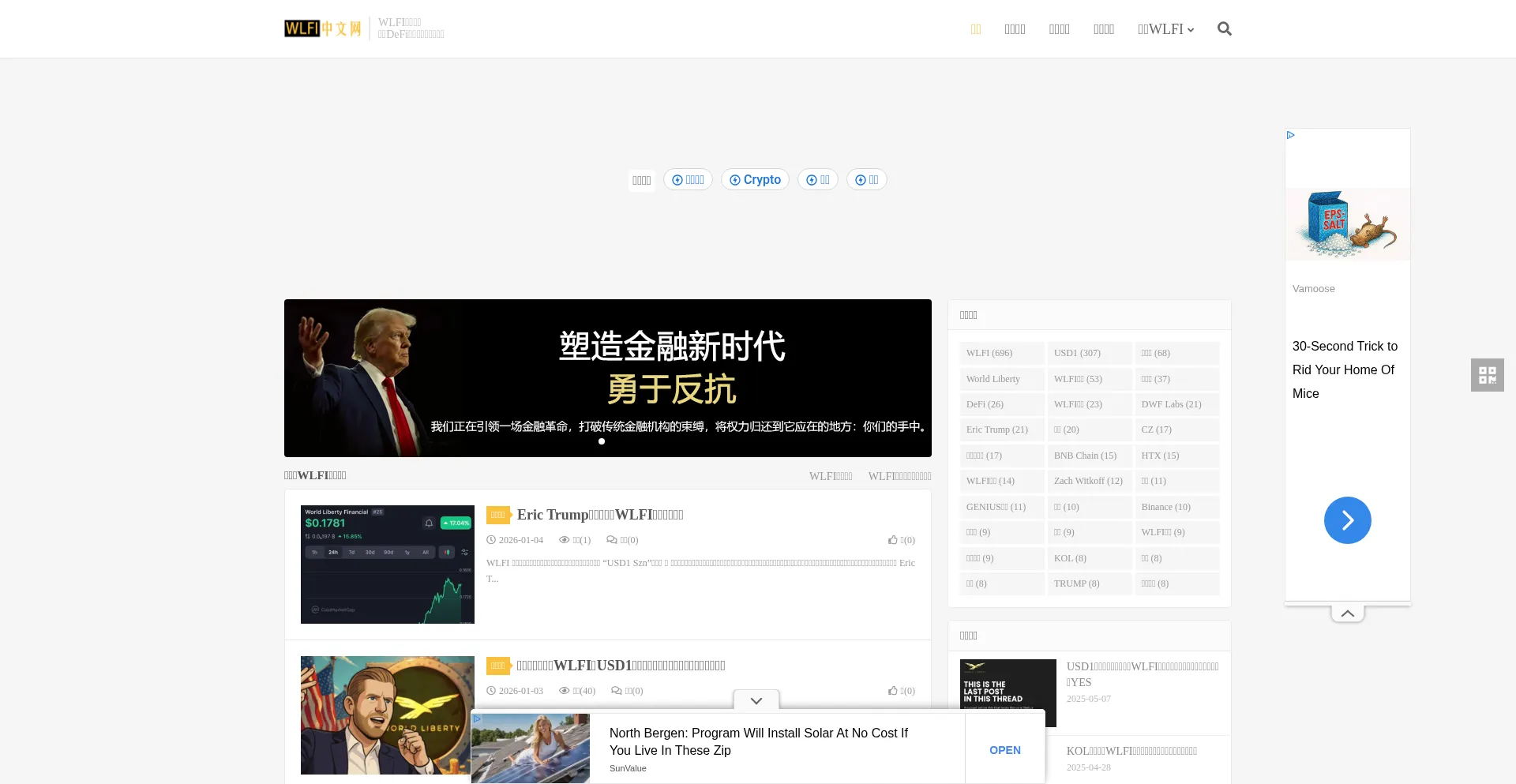Click the scroll-down chevron above the ad banner
The height and width of the screenshot is (784, 1516).
tap(756, 700)
